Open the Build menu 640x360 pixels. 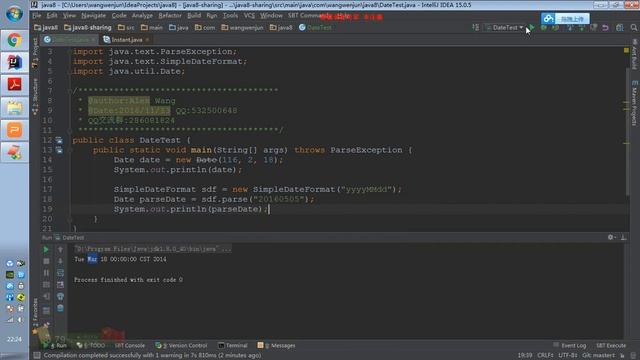click(194, 16)
